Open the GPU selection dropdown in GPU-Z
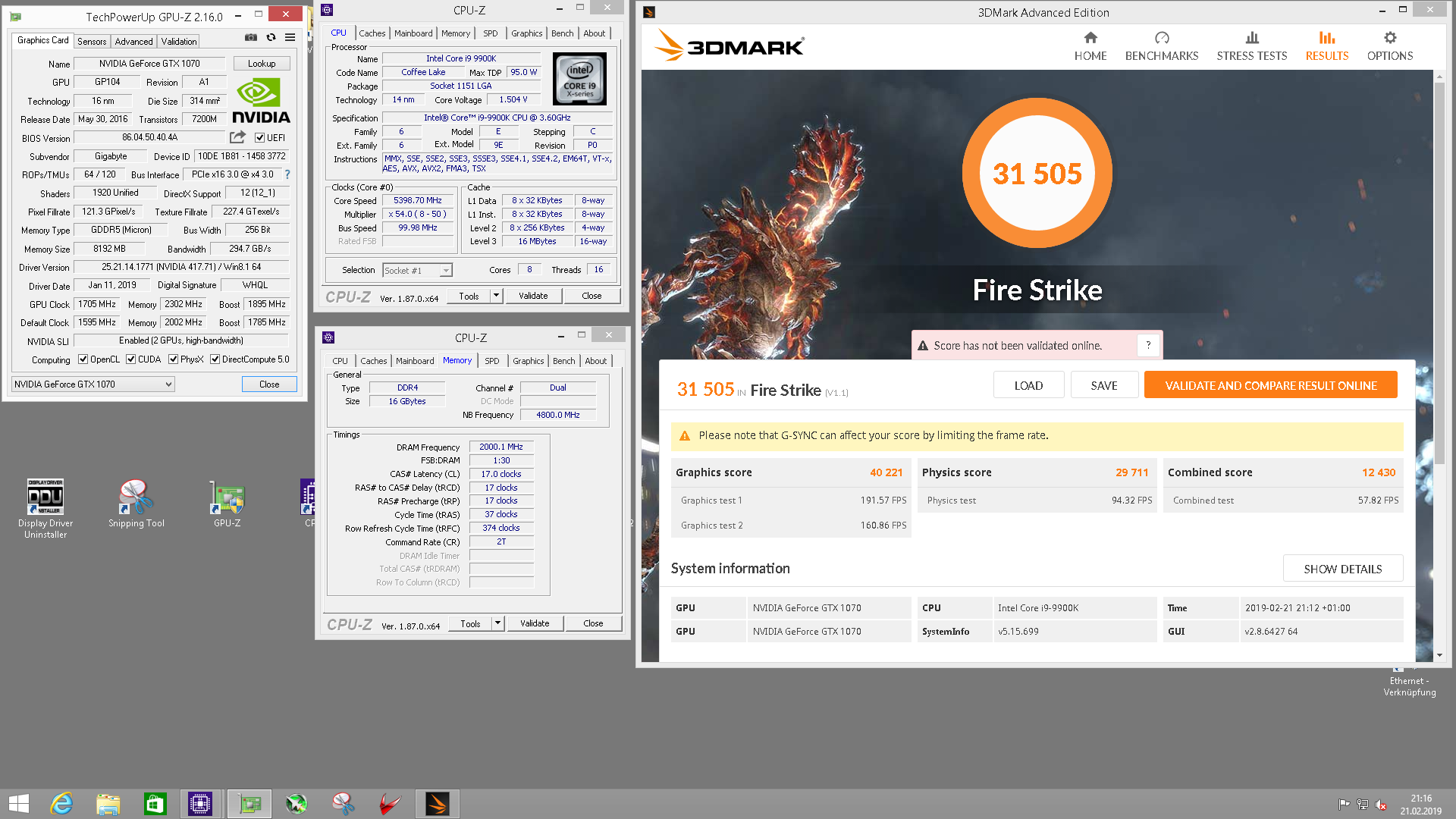This screenshot has height=819, width=1456. tap(93, 384)
